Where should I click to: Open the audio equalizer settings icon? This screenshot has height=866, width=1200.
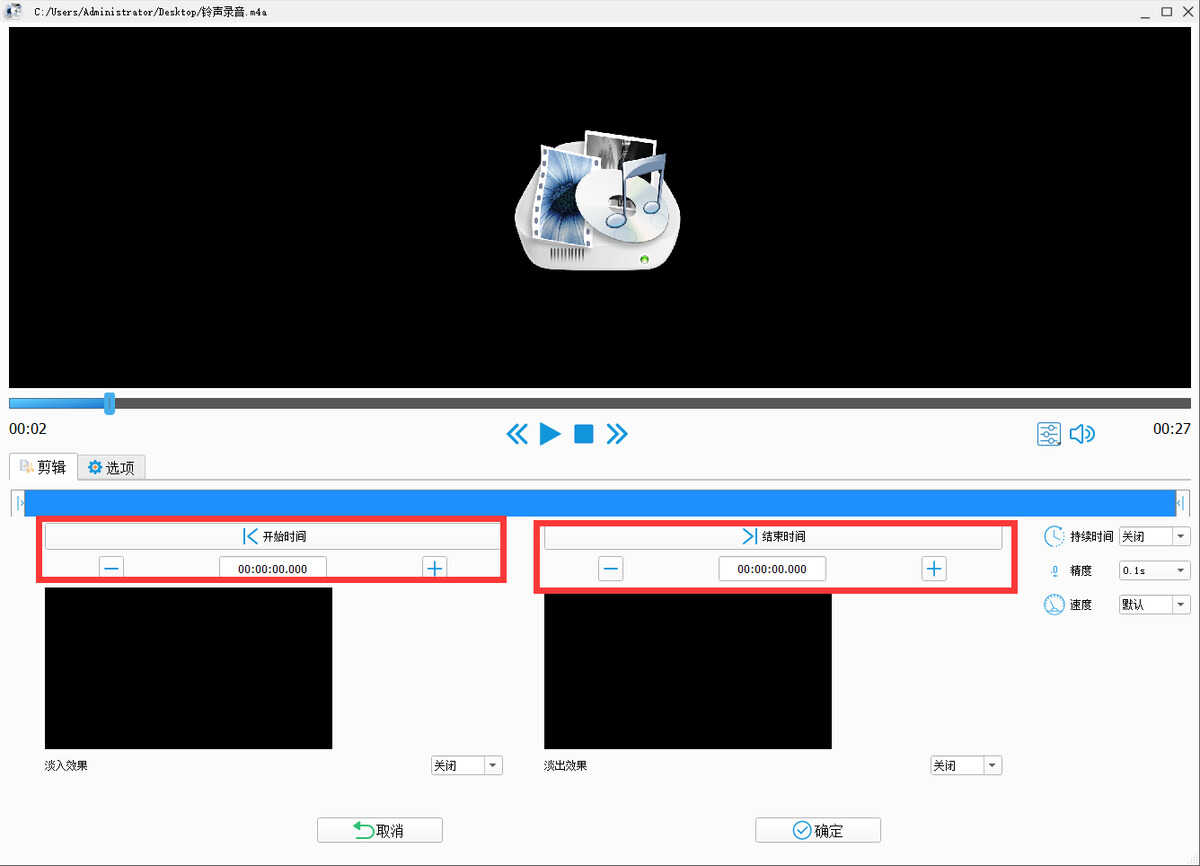coord(1049,434)
